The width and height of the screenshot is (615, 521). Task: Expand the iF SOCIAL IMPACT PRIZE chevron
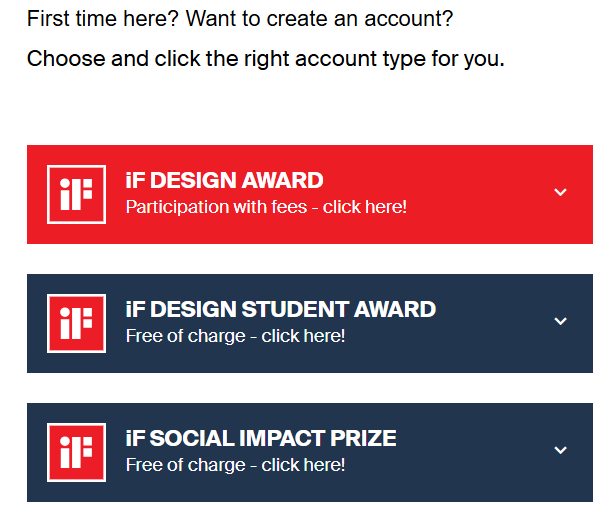(560, 450)
